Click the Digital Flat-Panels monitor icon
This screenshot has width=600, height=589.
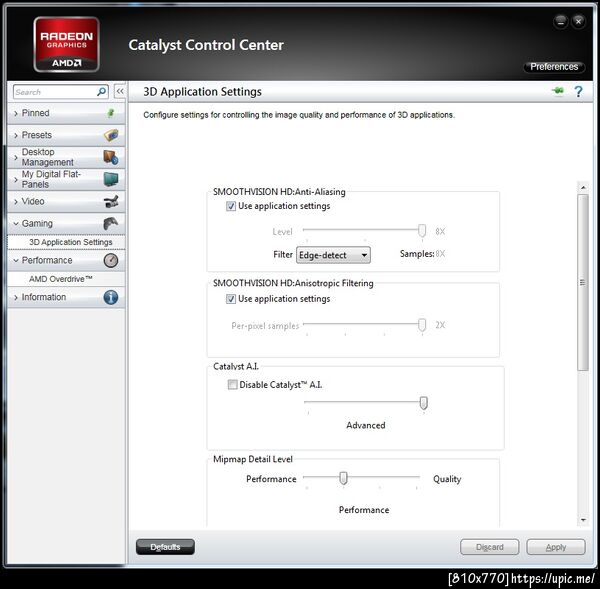[x=111, y=179]
